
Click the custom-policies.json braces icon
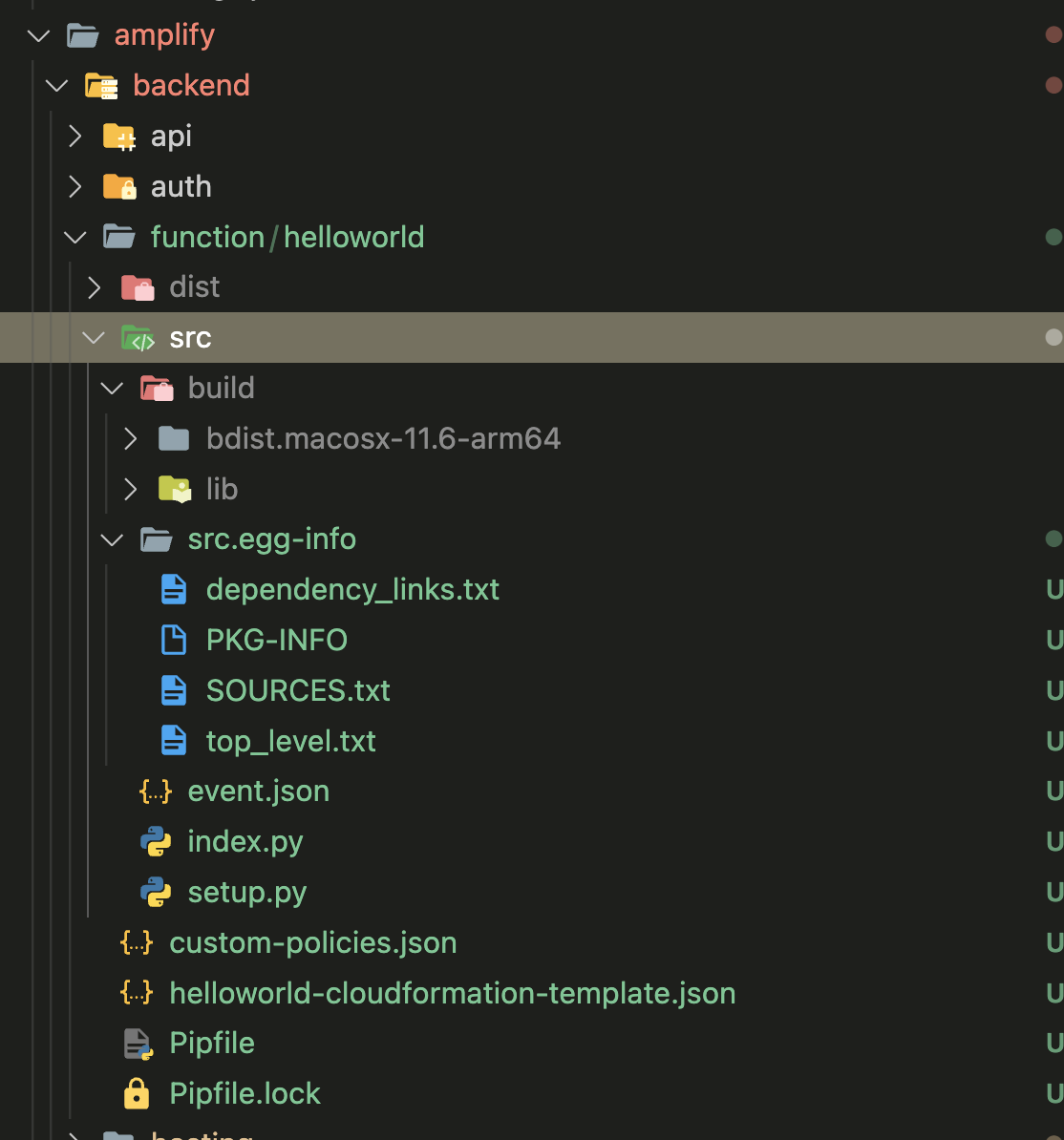click(137, 943)
